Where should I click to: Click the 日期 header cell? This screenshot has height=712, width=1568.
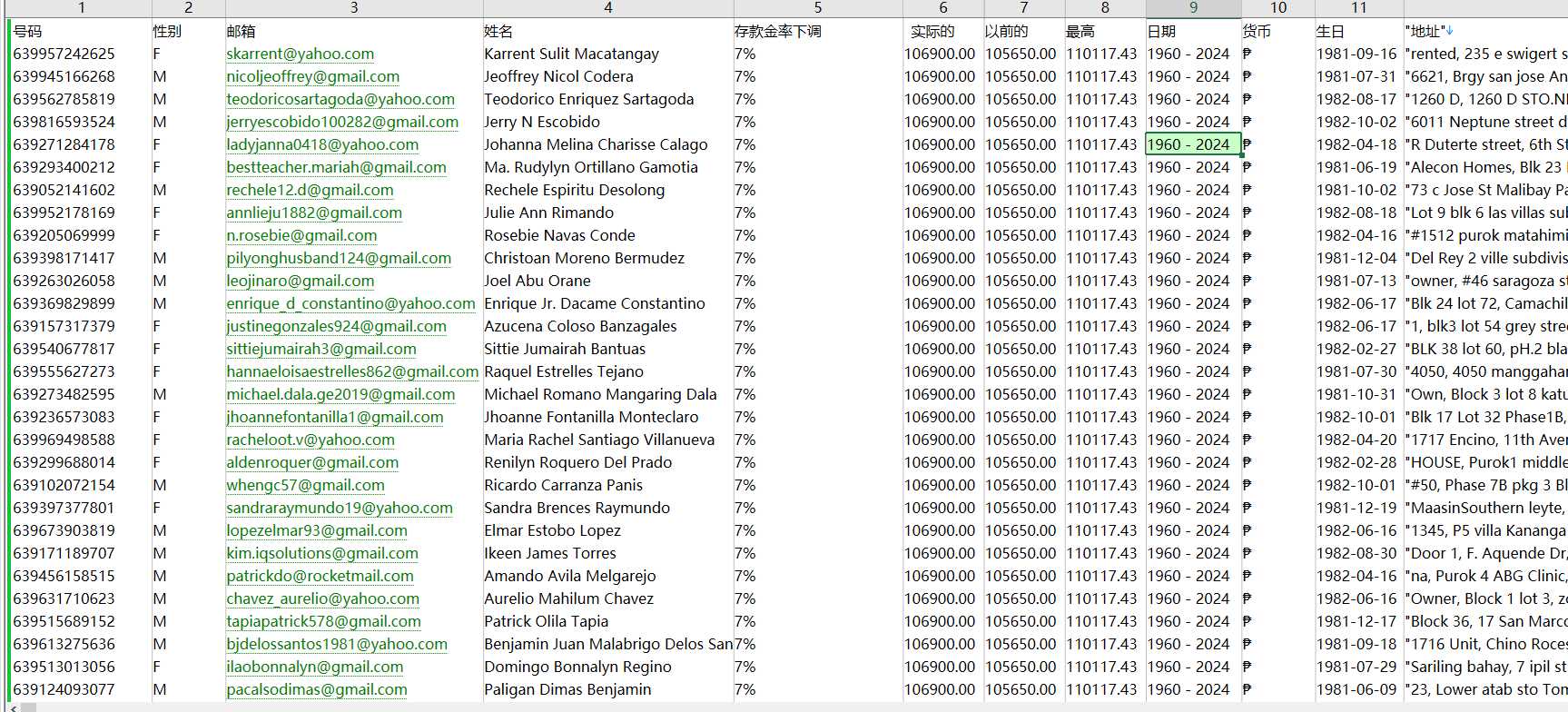click(x=1193, y=31)
